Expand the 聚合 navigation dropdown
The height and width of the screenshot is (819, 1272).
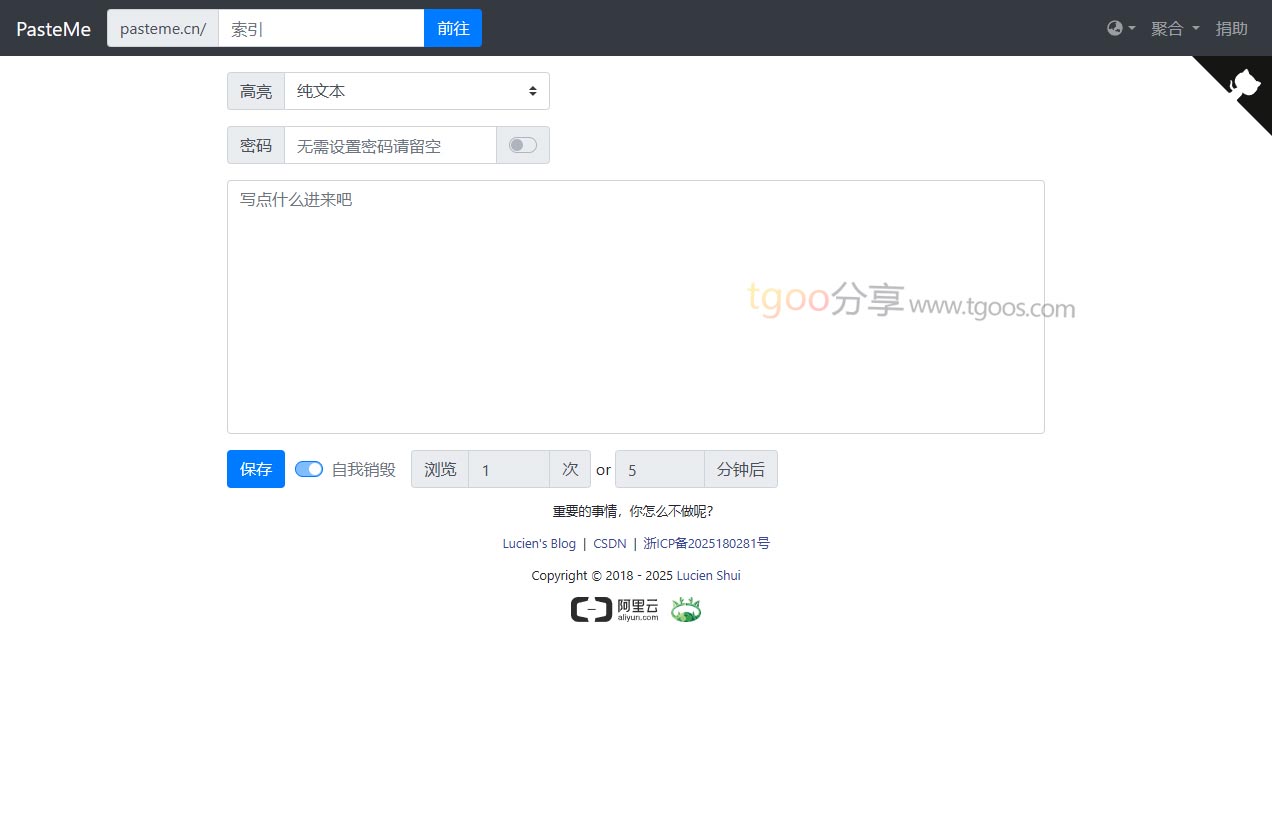pyautogui.click(x=1174, y=28)
